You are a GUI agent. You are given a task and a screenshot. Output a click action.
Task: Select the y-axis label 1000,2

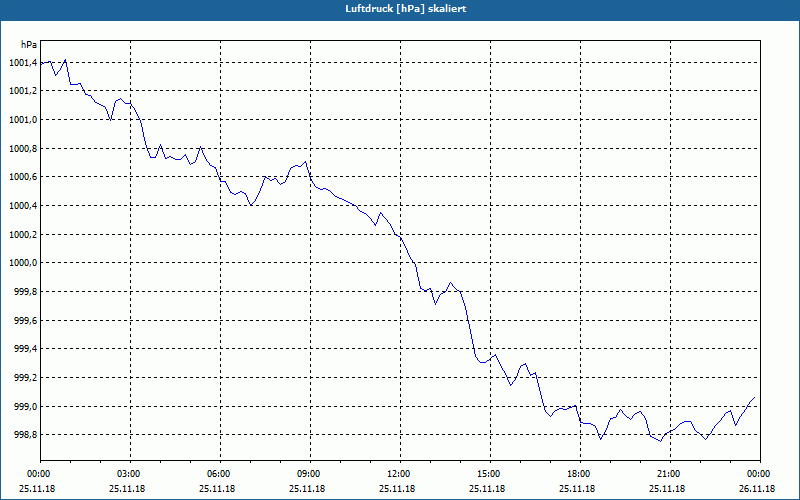click(23, 235)
